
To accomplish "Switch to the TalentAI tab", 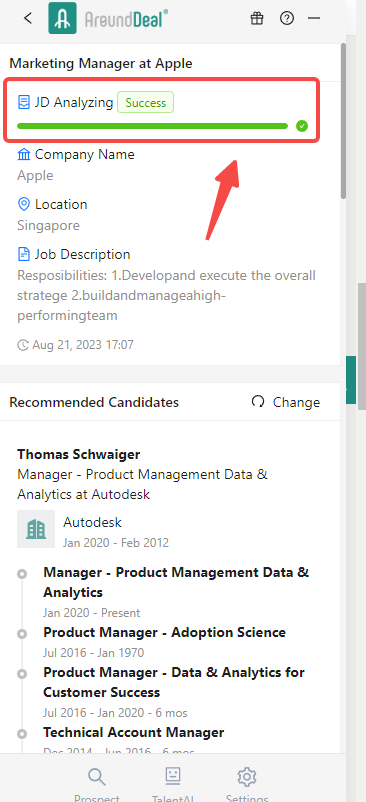I will coord(172,785).
